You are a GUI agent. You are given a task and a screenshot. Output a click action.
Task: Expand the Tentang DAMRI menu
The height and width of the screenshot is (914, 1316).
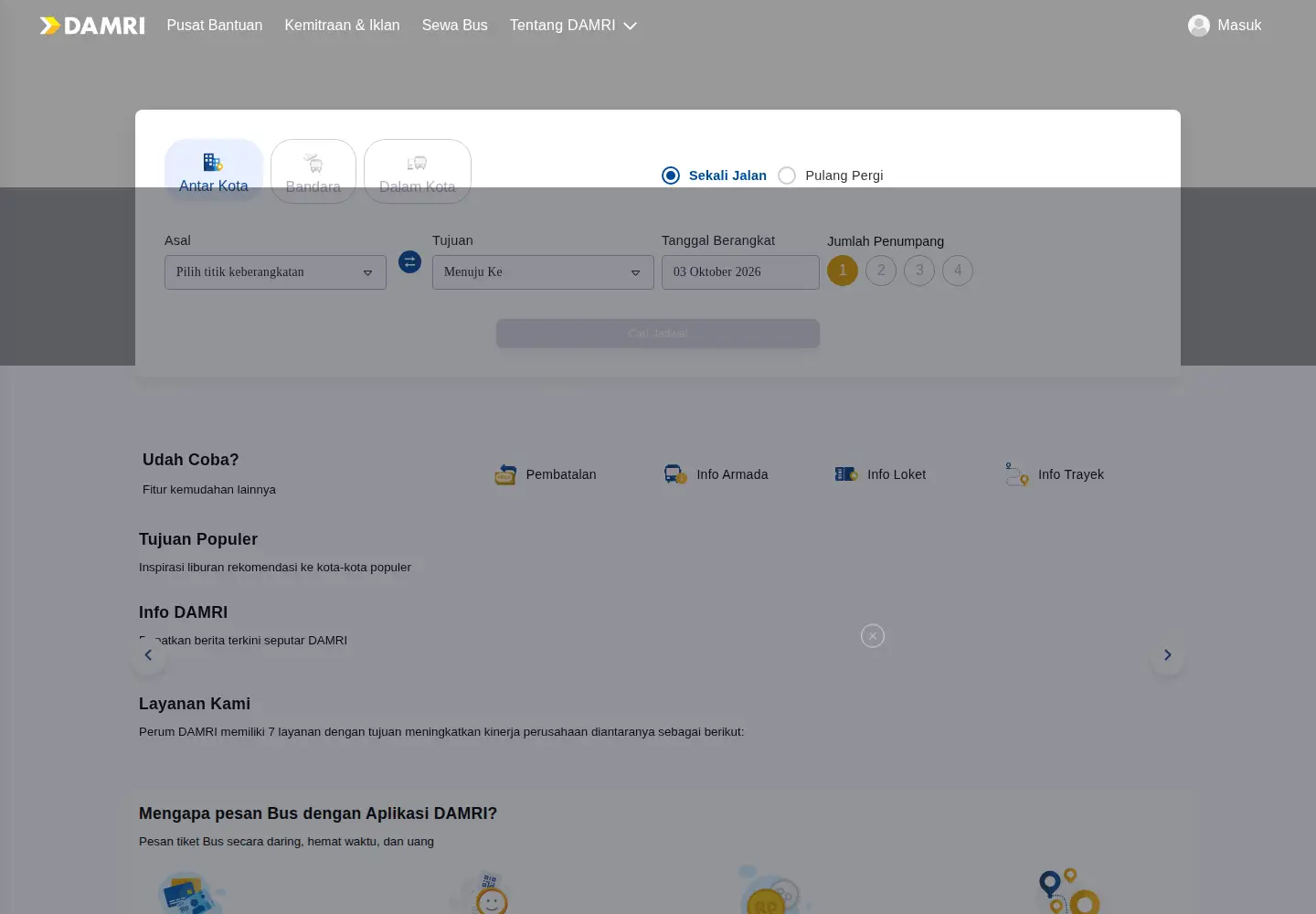[x=573, y=26]
